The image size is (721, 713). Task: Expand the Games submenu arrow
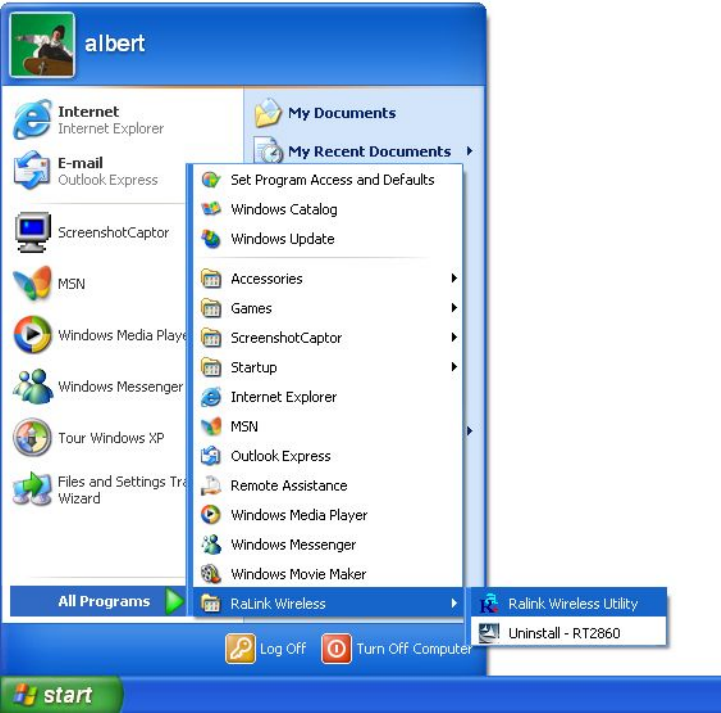tap(454, 308)
